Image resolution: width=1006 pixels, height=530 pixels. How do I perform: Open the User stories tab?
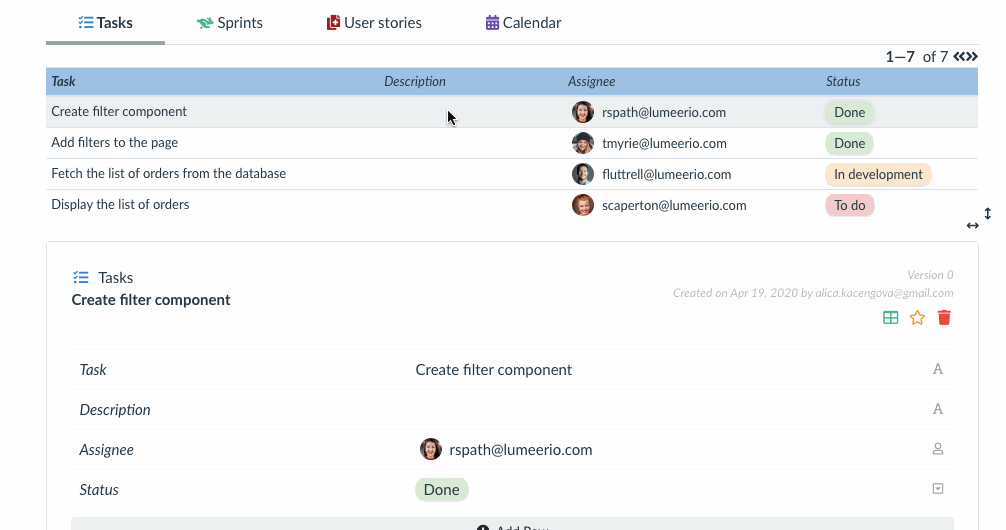tap(374, 23)
